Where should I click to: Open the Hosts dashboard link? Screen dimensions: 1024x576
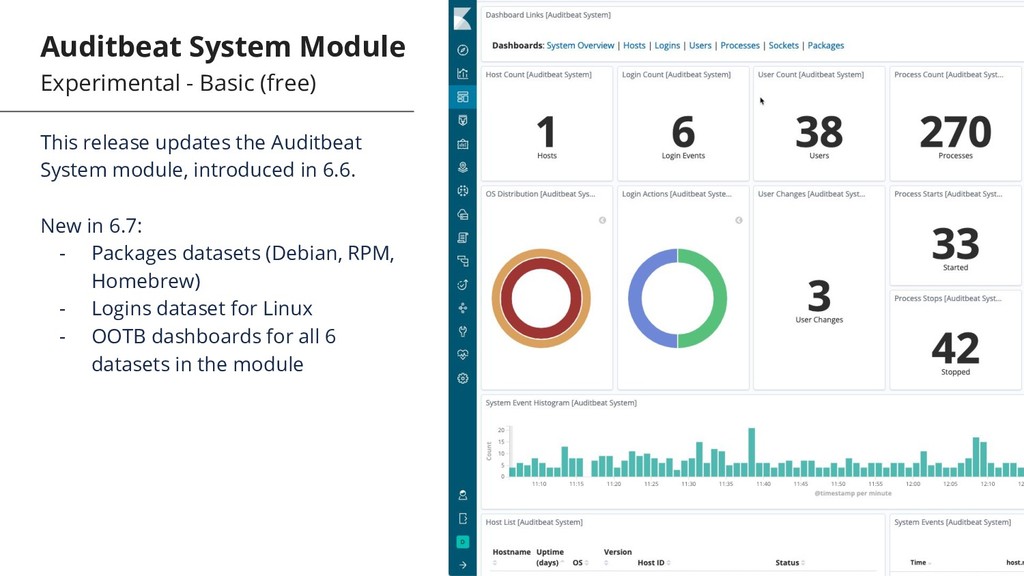click(634, 46)
